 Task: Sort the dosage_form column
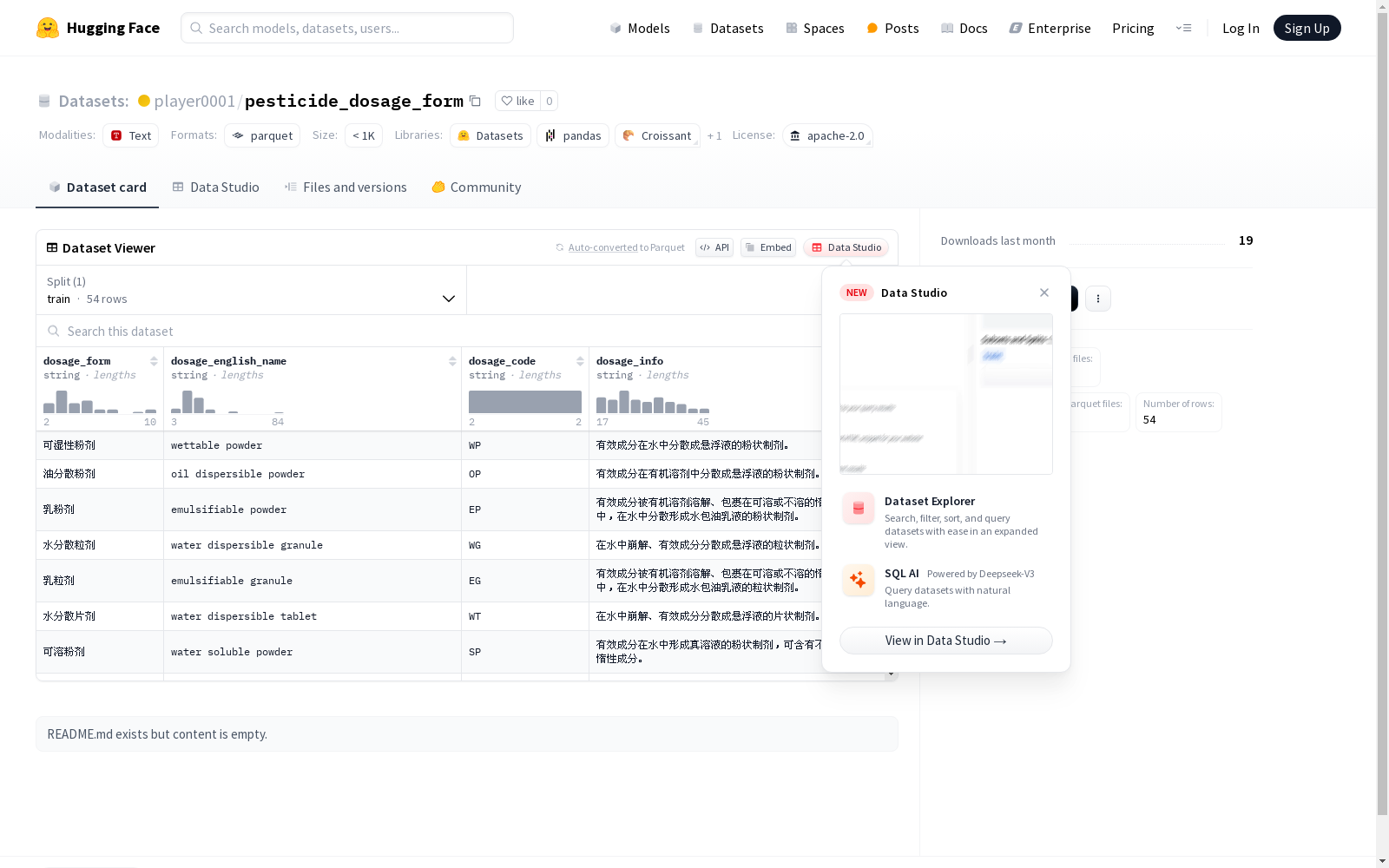154,361
